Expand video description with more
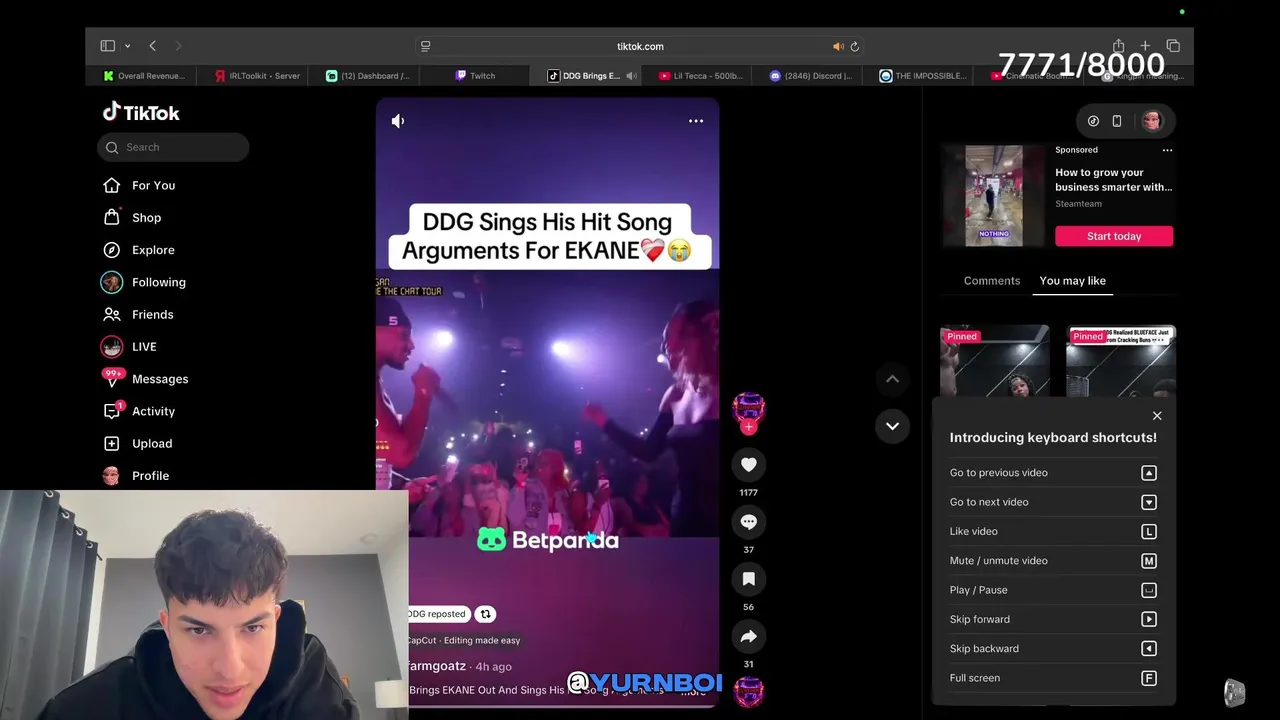Viewport: 1280px width, 720px height. [x=693, y=690]
